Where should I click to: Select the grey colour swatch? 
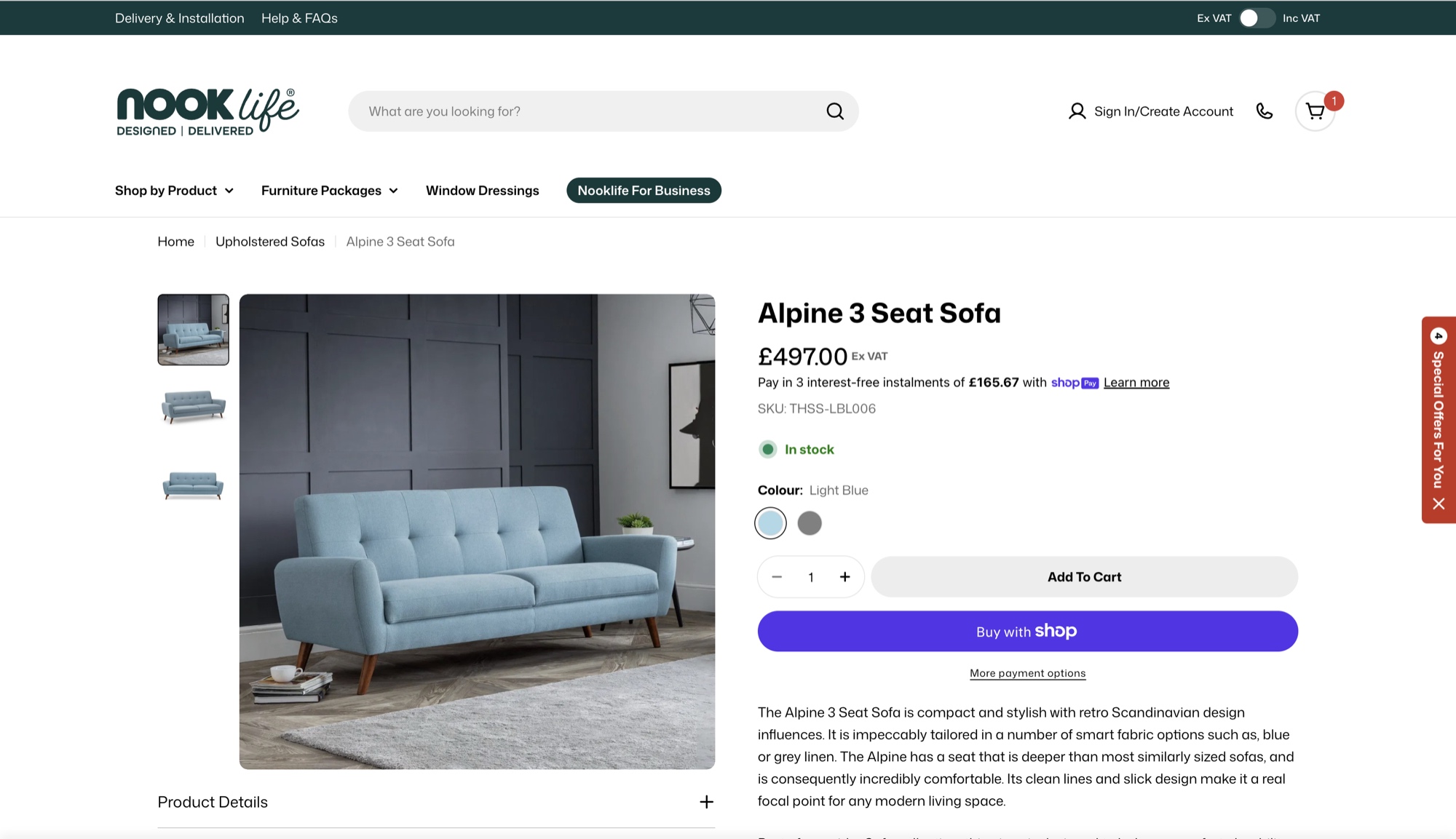[x=809, y=523]
